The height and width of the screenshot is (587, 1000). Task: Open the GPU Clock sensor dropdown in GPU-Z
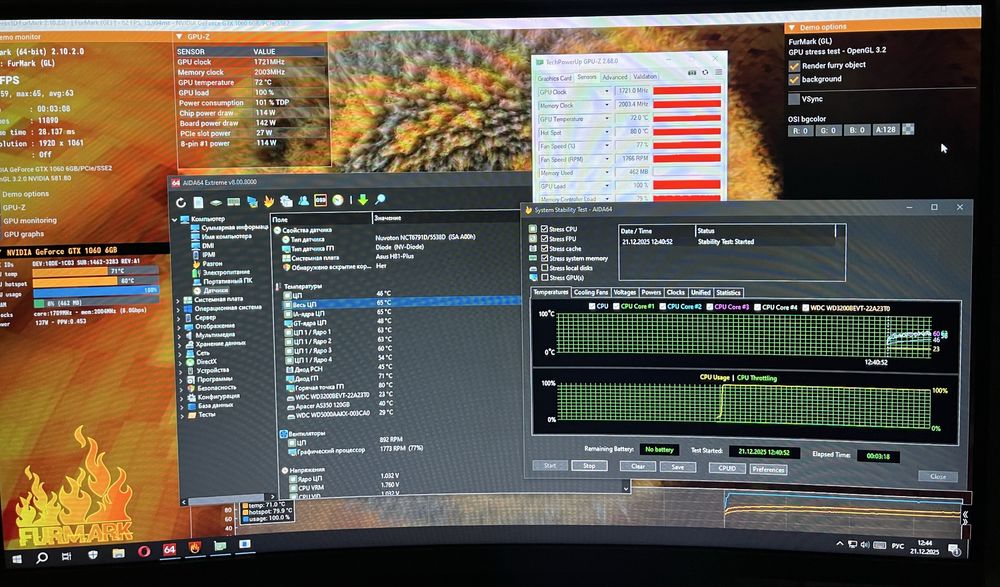coord(607,92)
